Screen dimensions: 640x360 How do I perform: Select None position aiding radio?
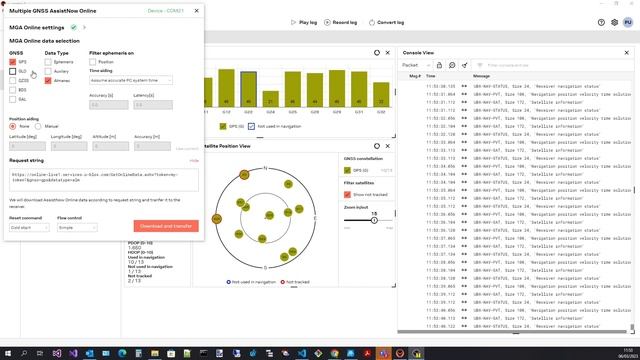coord(13,126)
